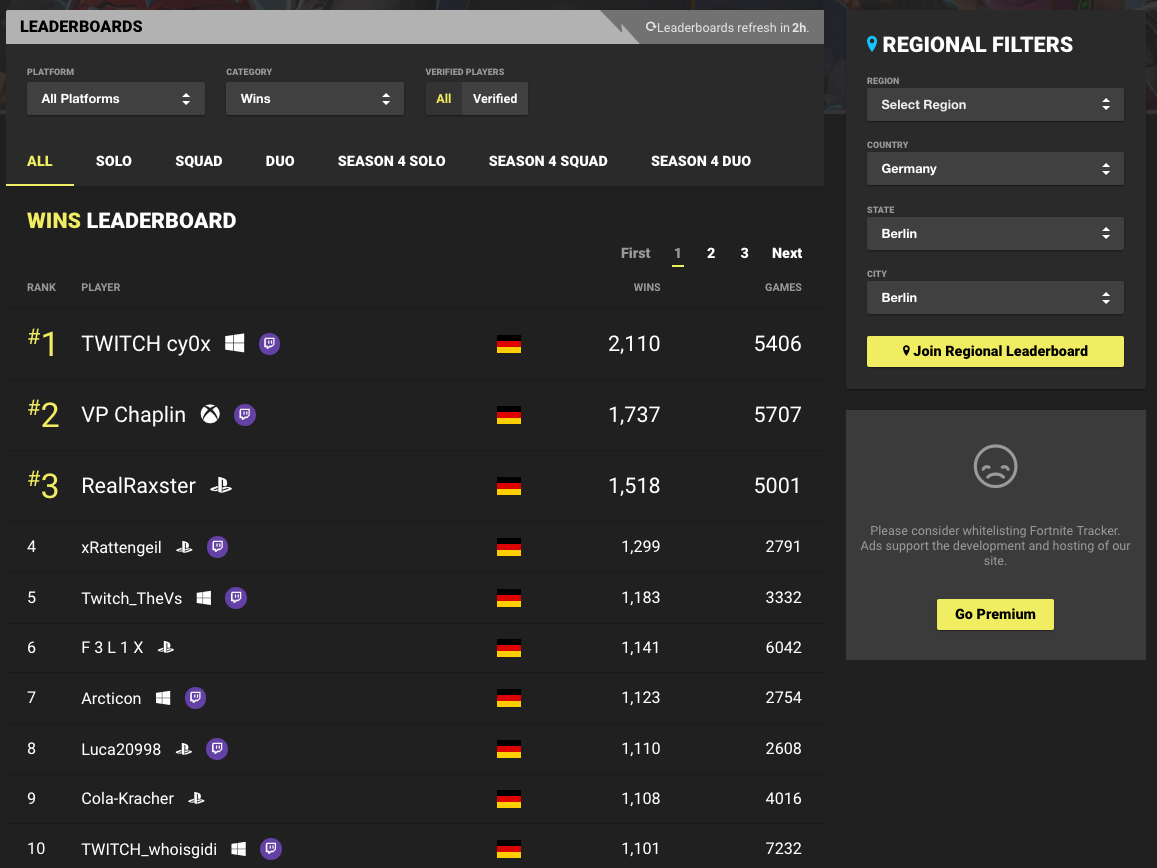The height and width of the screenshot is (868, 1157).
Task: Open TWITCH cy0x's Twitch channel icon
Action: (x=269, y=344)
